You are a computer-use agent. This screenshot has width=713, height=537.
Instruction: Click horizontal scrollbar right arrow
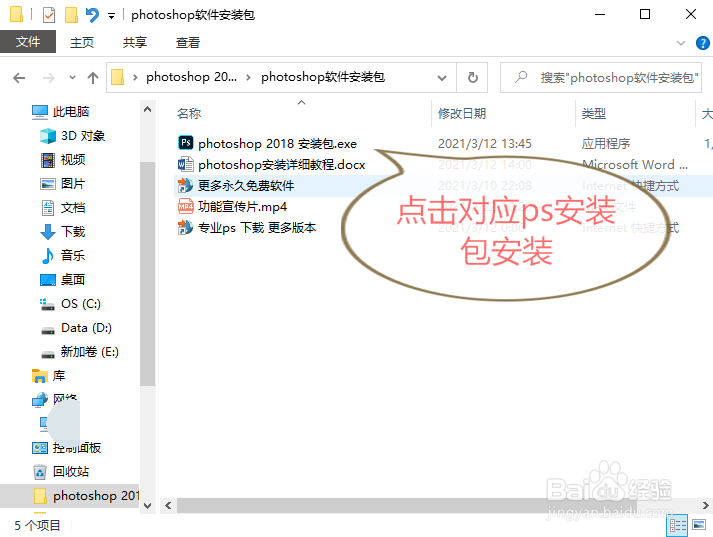point(705,506)
